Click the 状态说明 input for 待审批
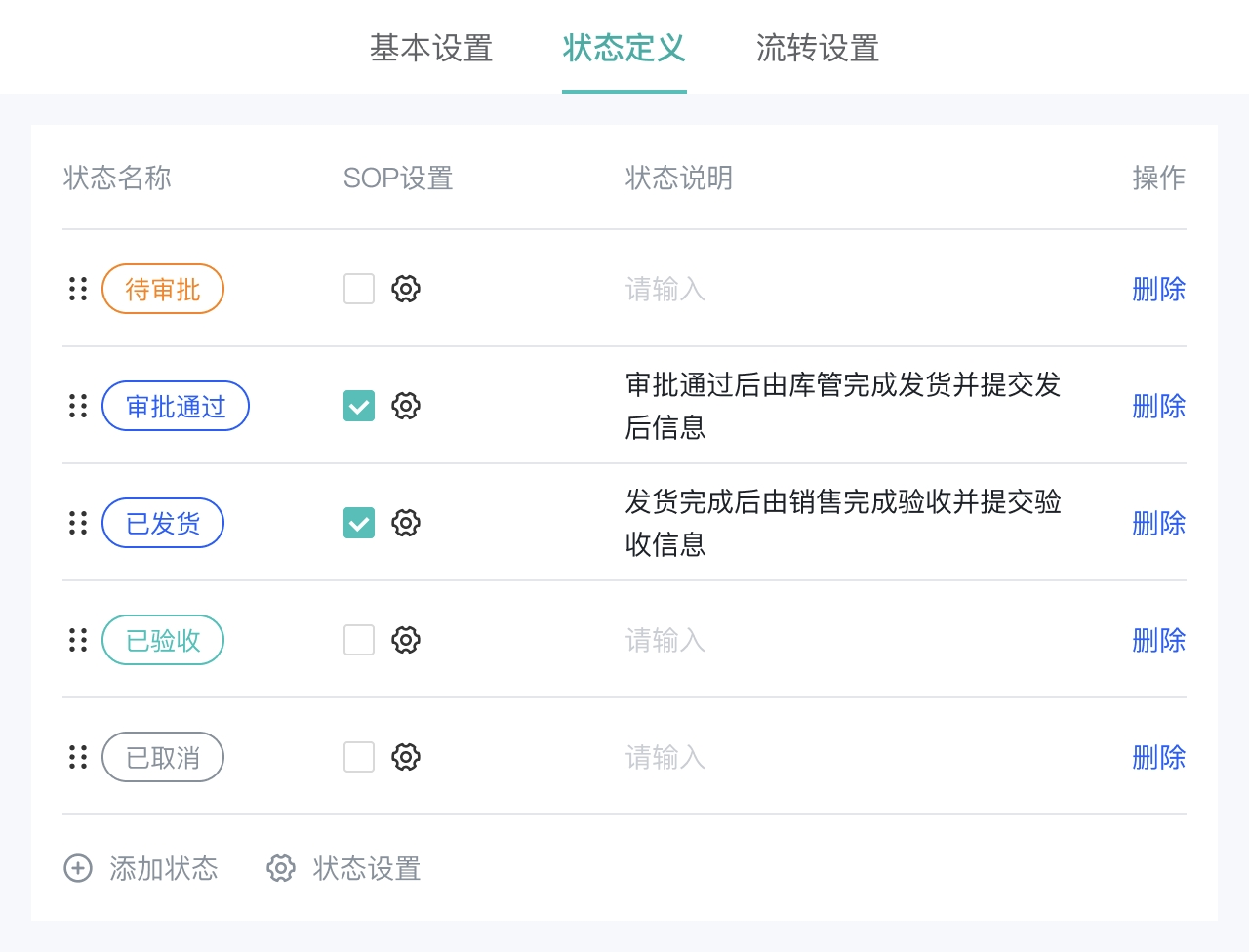Viewport: 1249px width, 952px height. click(x=839, y=289)
